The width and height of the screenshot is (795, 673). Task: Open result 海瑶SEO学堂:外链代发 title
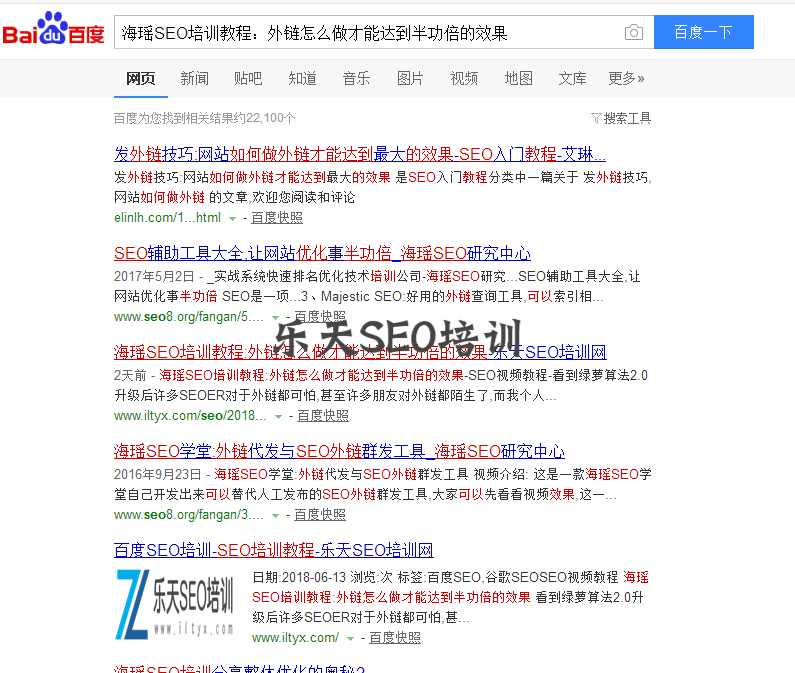[339, 451]
